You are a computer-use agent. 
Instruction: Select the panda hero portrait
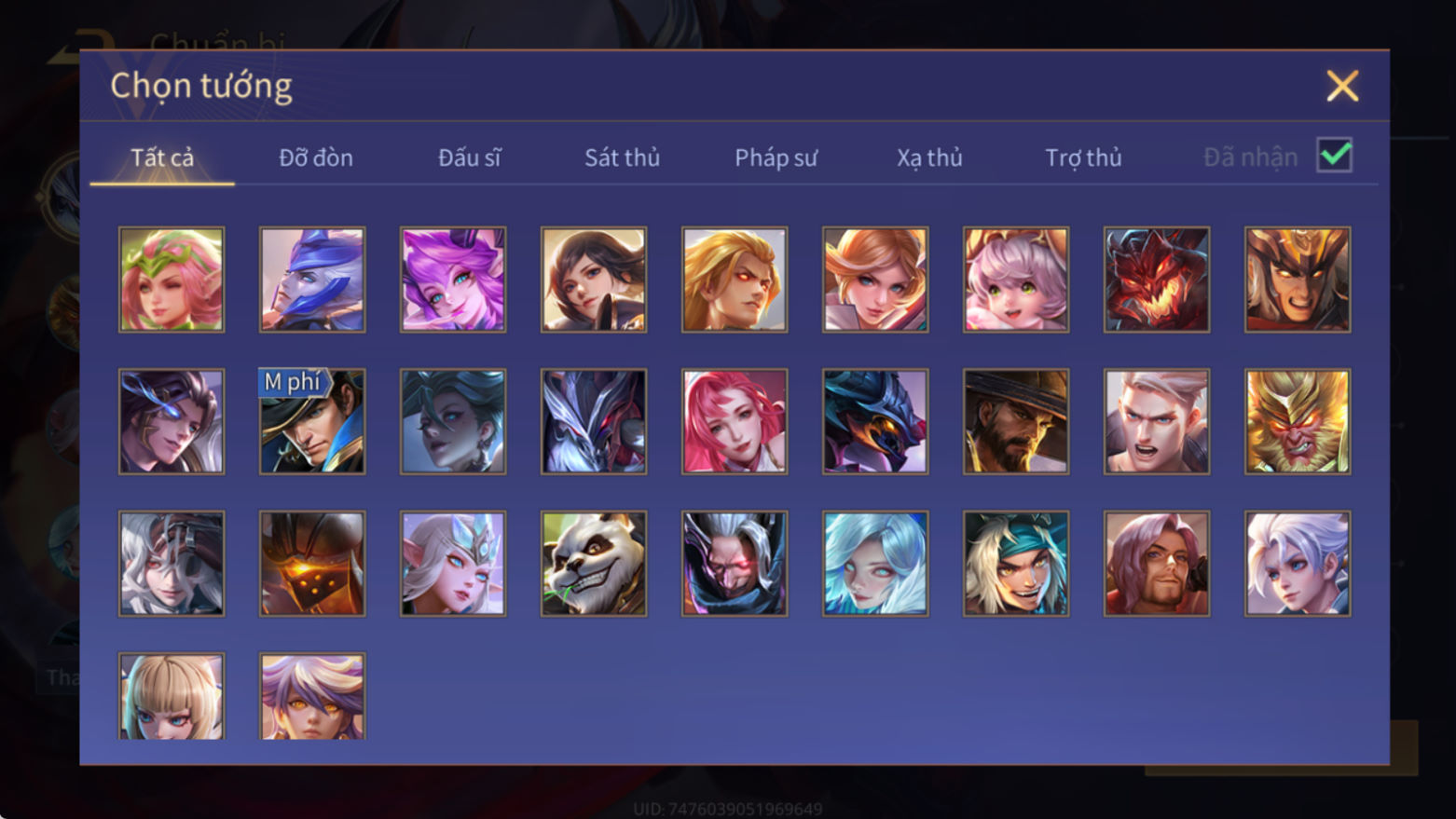coord(594,563)
